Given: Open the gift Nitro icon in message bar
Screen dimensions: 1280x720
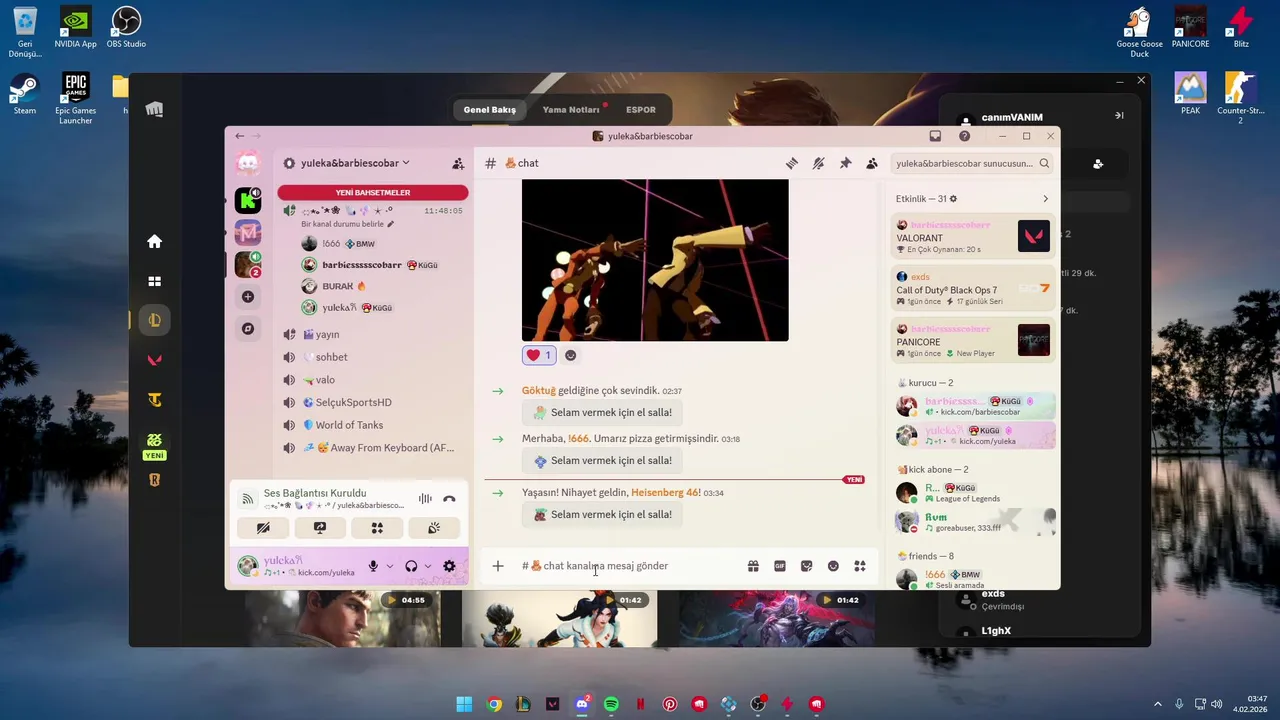Looking at the screenshot, I should [x=753, y=566].
